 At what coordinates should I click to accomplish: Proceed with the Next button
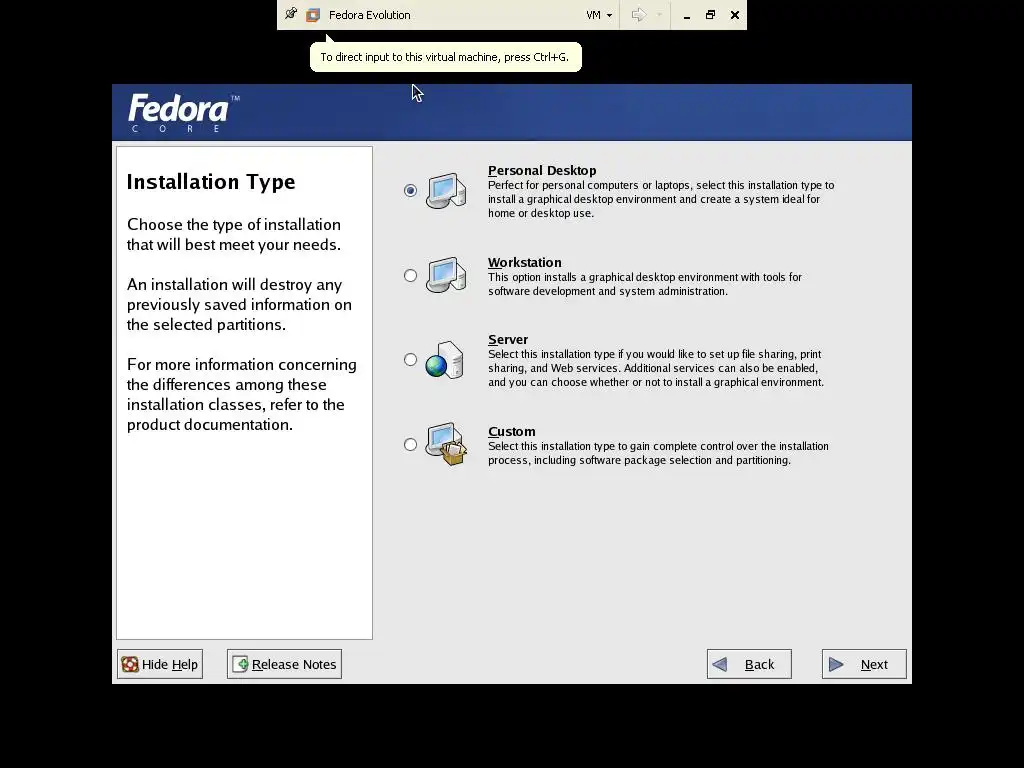click(x=864, y=664)
